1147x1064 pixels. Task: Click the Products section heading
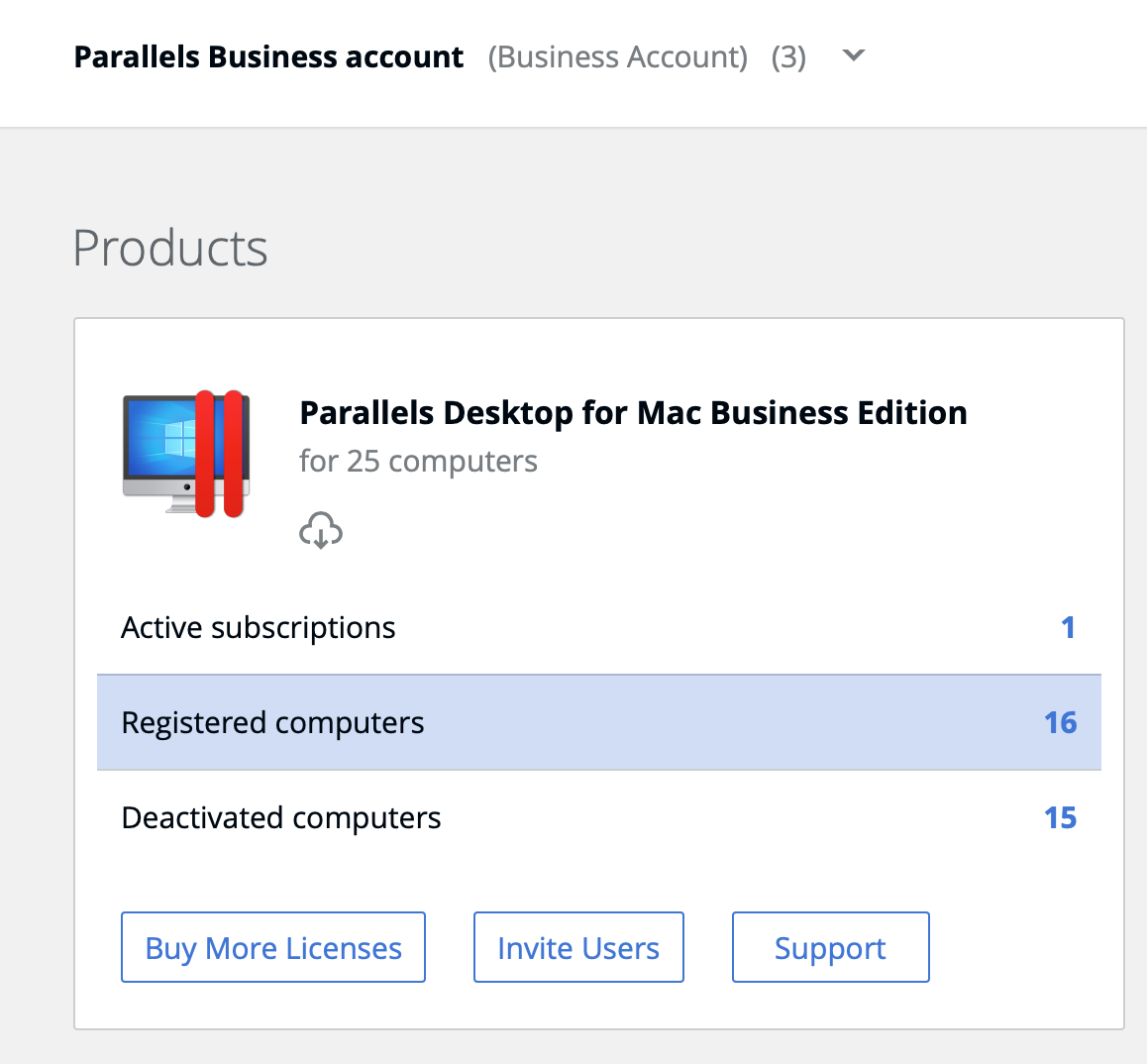pyautogui.click(x=170, y=249)
